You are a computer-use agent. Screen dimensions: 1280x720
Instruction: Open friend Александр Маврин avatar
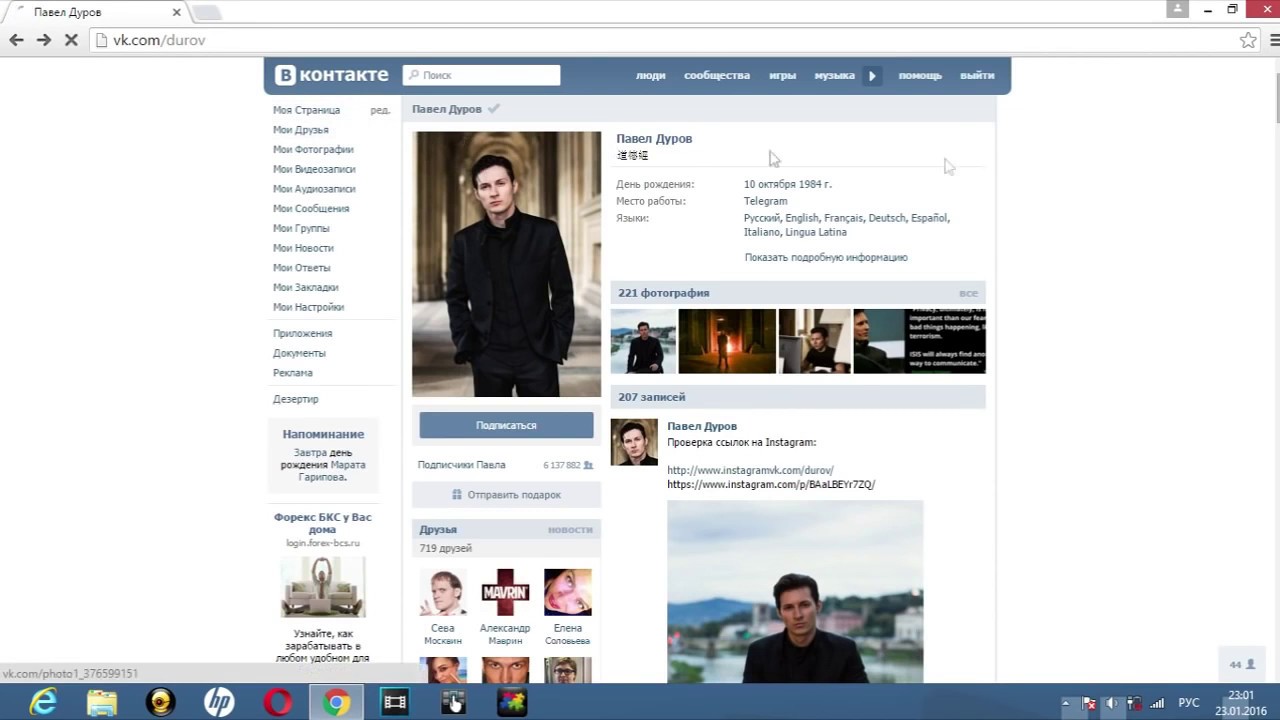505,593
